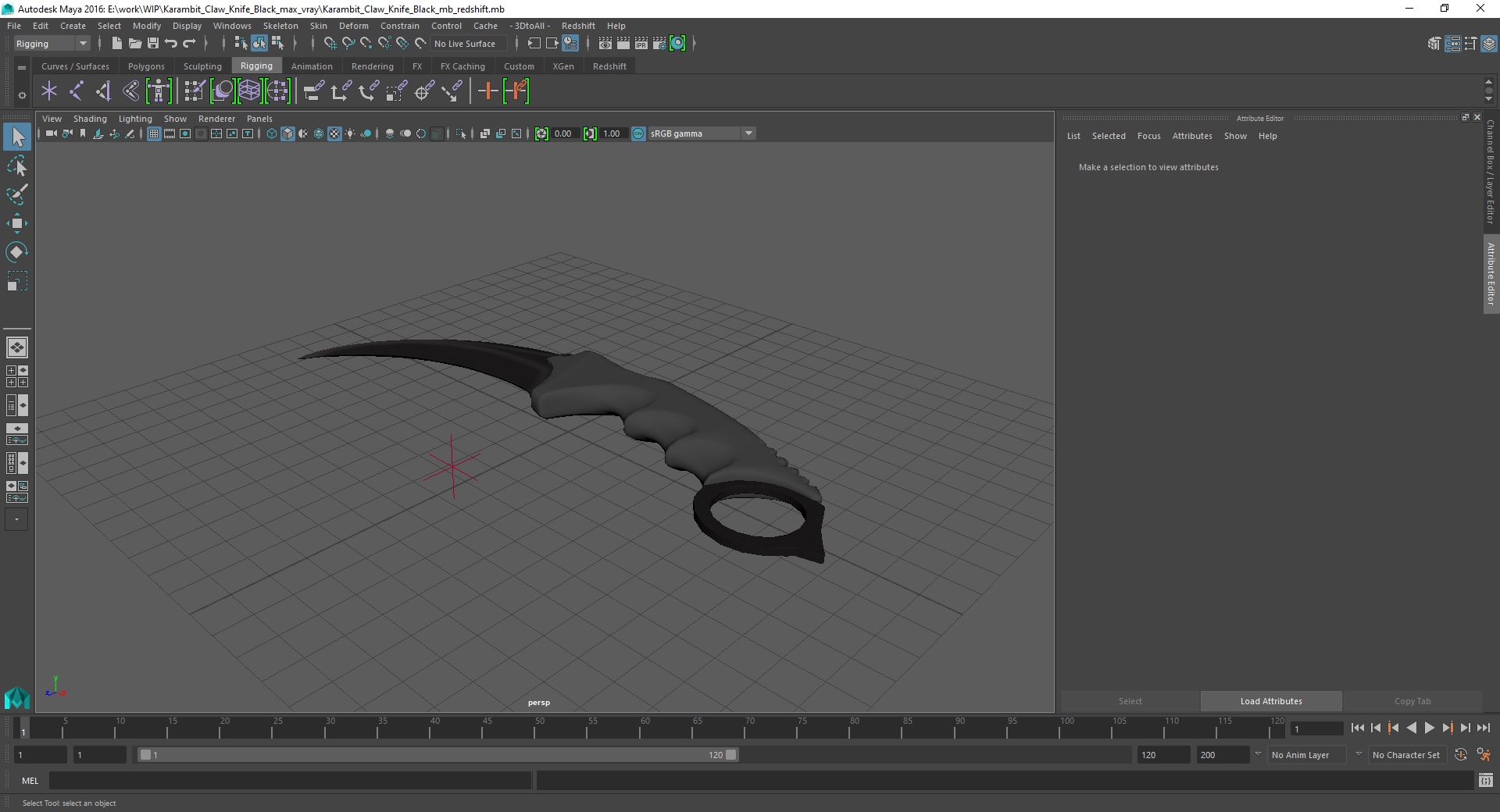Toggle viewport shadows
Image resolution: width=1500 pixels, height=812 pixels.
(x=366, y=134)
